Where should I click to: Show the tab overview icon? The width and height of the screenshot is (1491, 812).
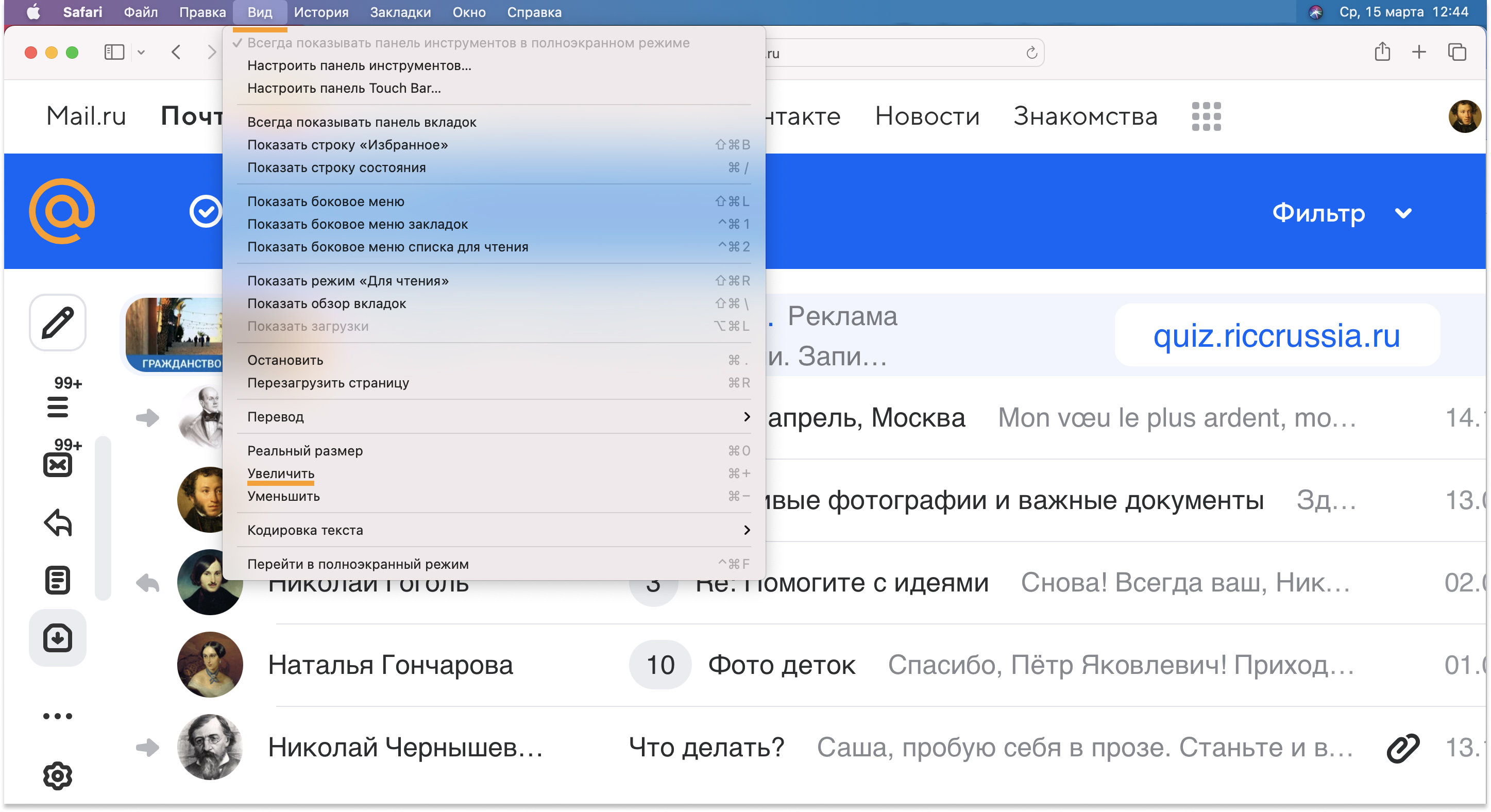click(x=1457, y=52)
